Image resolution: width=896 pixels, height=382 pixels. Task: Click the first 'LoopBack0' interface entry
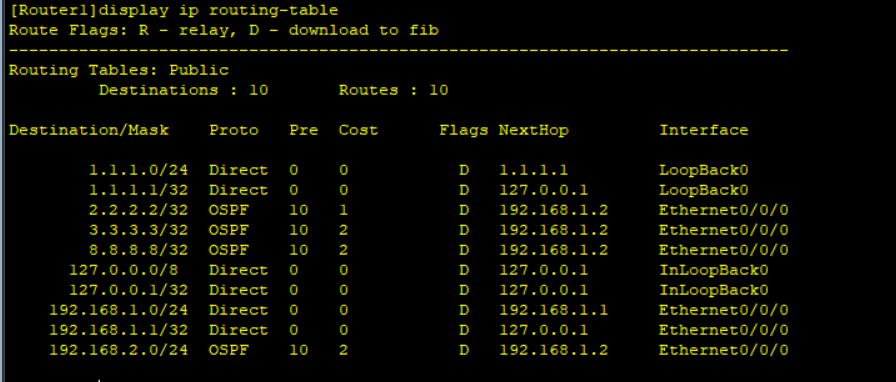click(704, 170)
